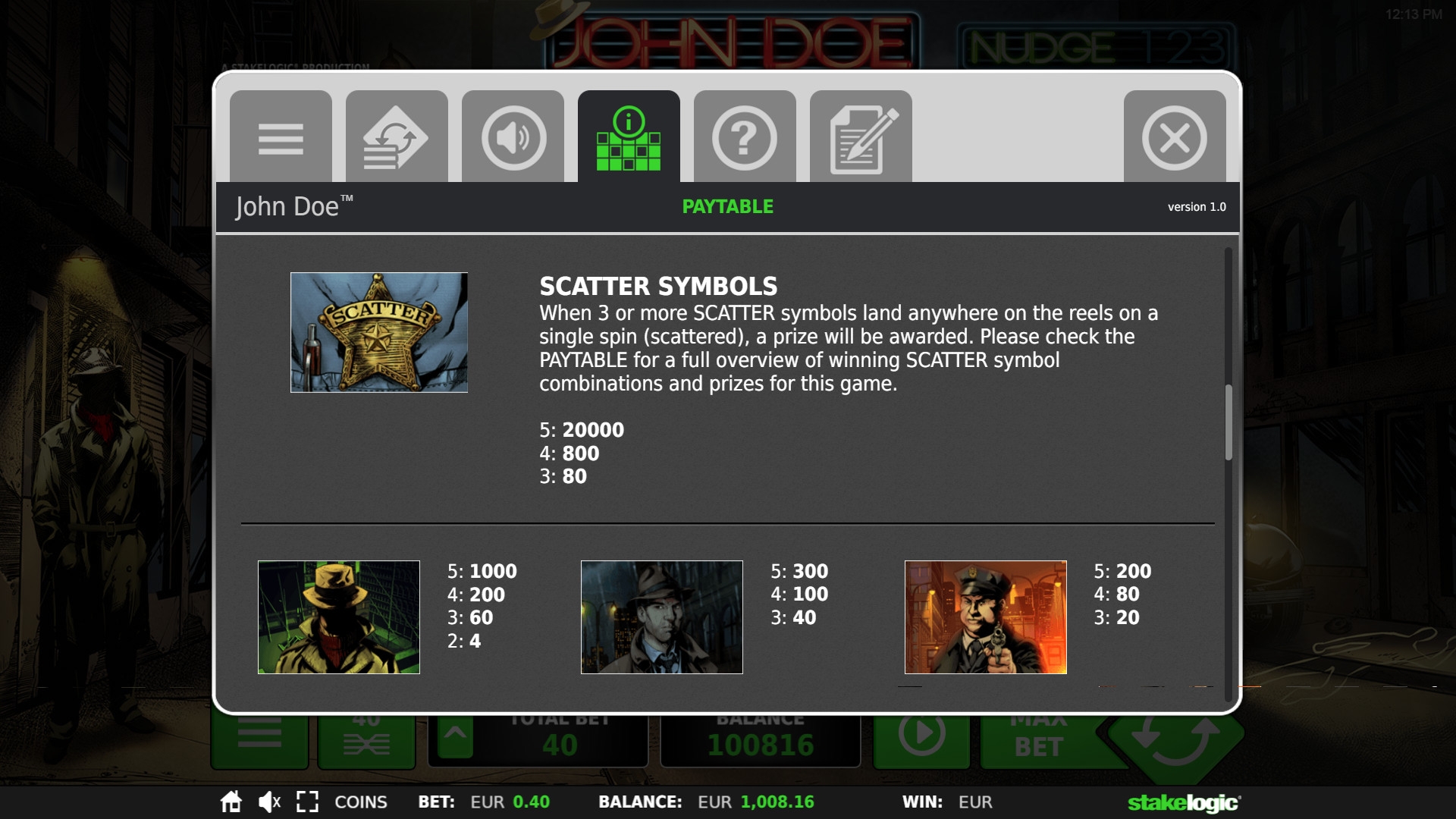Click the Scatter sheriff badge image
The height and width of the screenshot is (819, 1456).
tap(379, 332)
